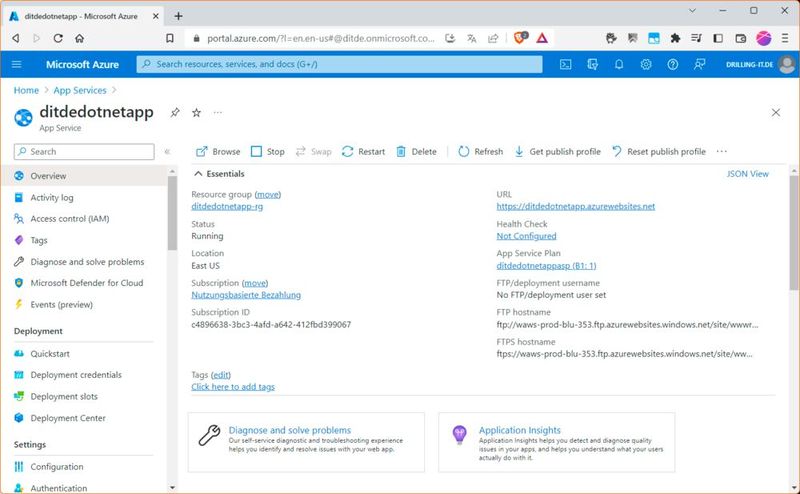The image size is (800, 494).
Task: Restart the app service
Action: tap(363, 152)
